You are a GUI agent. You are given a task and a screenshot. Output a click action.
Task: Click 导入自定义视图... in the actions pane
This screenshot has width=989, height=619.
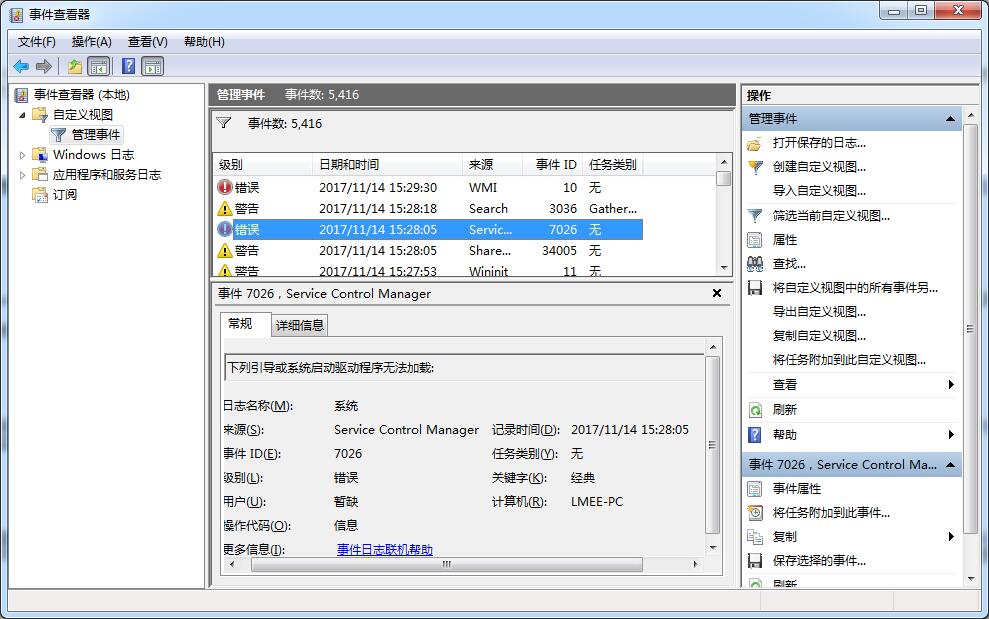(x=819, y=191)
